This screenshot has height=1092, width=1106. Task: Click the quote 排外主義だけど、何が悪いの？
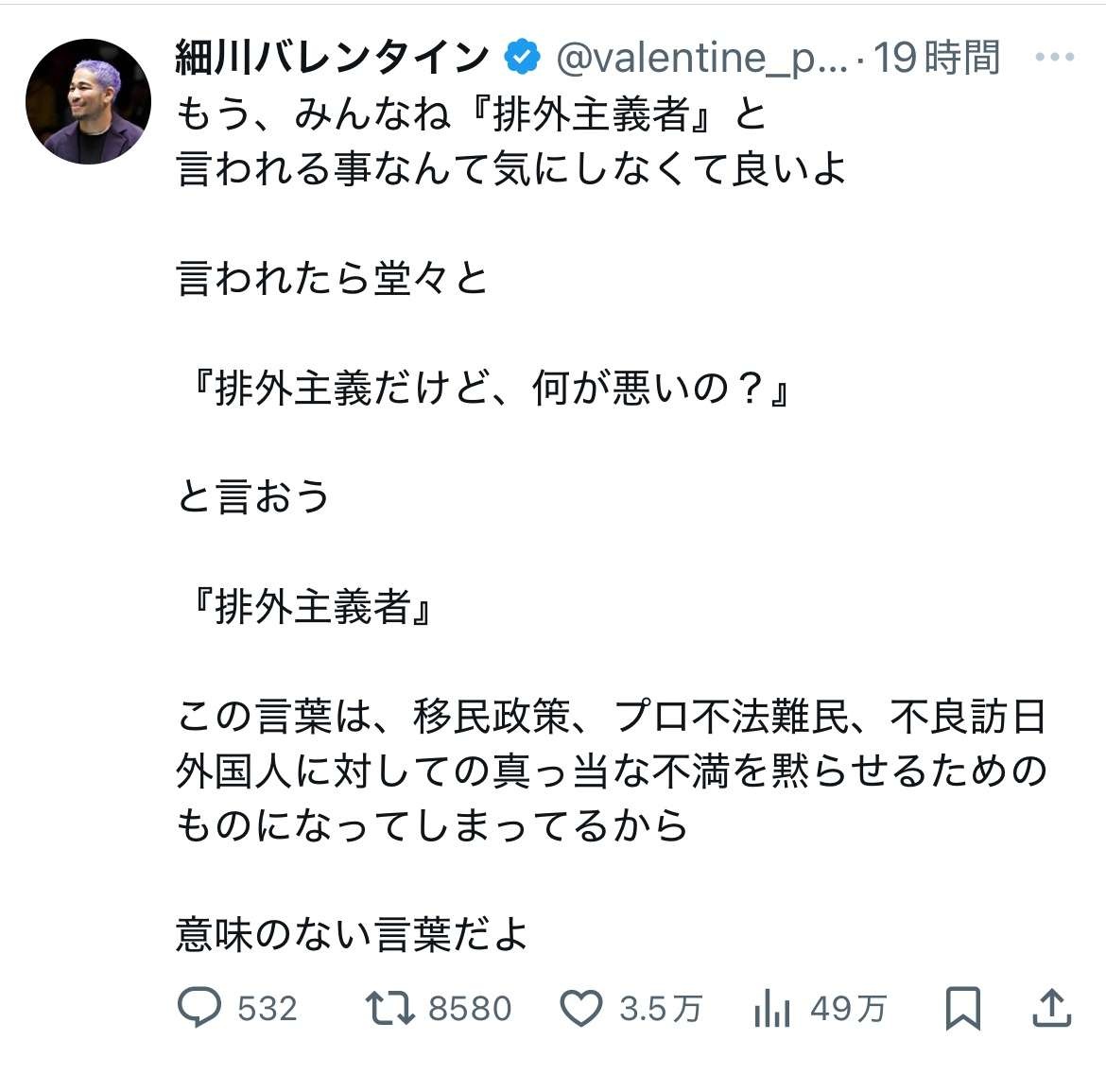(488, 389)
